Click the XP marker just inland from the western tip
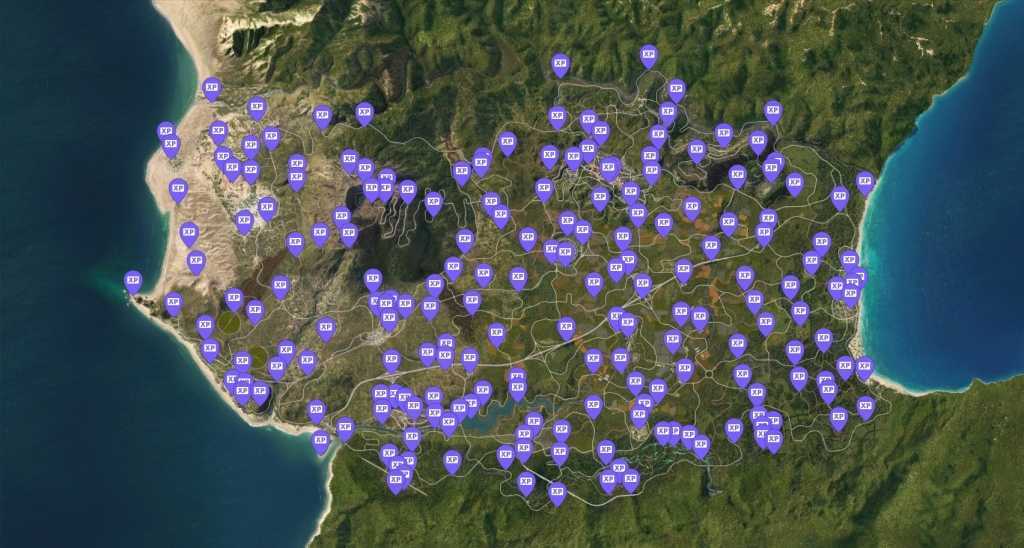 (173, 302)
